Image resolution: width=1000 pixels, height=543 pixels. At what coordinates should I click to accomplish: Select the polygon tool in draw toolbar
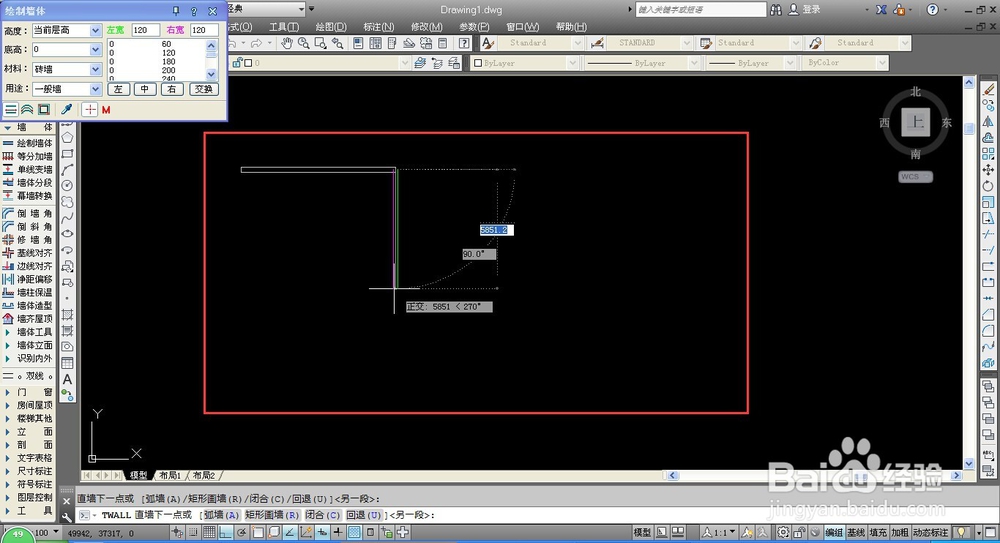point(67,137)
